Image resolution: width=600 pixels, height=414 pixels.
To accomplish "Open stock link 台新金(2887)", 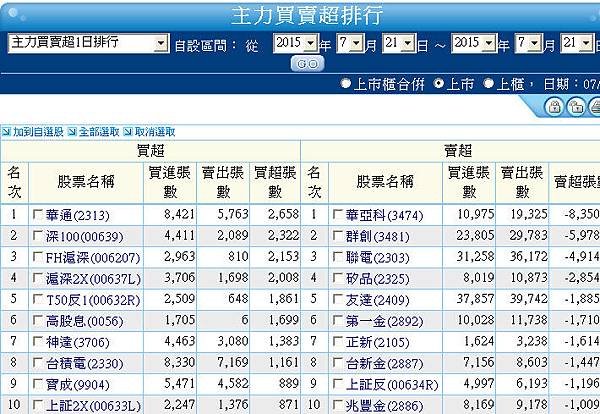I will tap(384, 363).
